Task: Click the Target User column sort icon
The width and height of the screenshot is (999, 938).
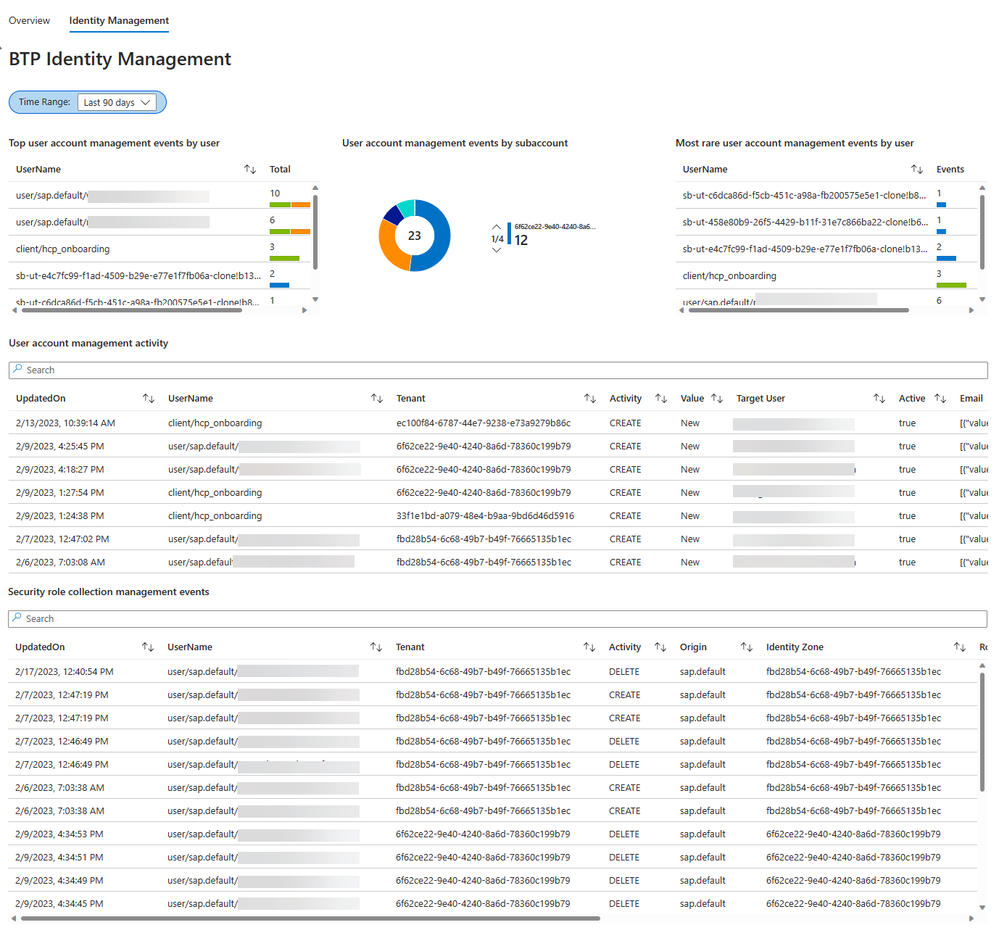Action: click(x=879, y=398)
